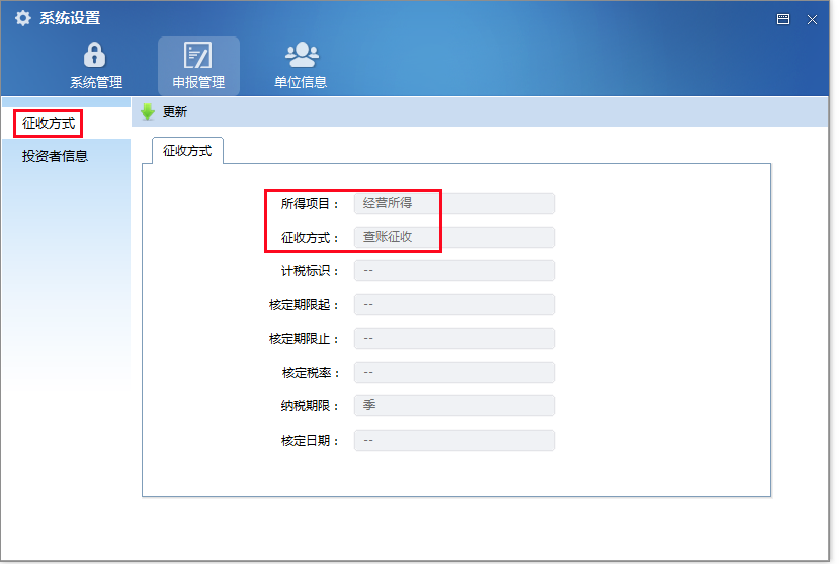Switch to the 征收方式 tab in panel
Viewport: 840px width, 564px height.
187,151
